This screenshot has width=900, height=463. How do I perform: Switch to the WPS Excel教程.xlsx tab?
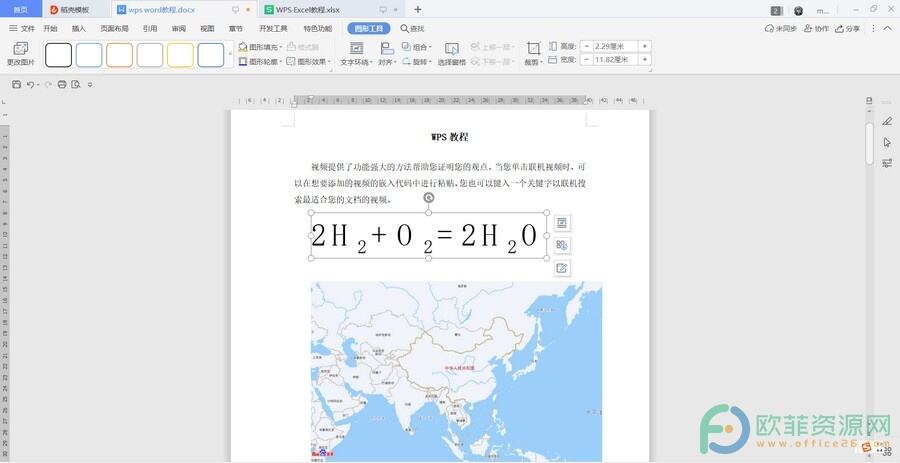coord(331,10)
